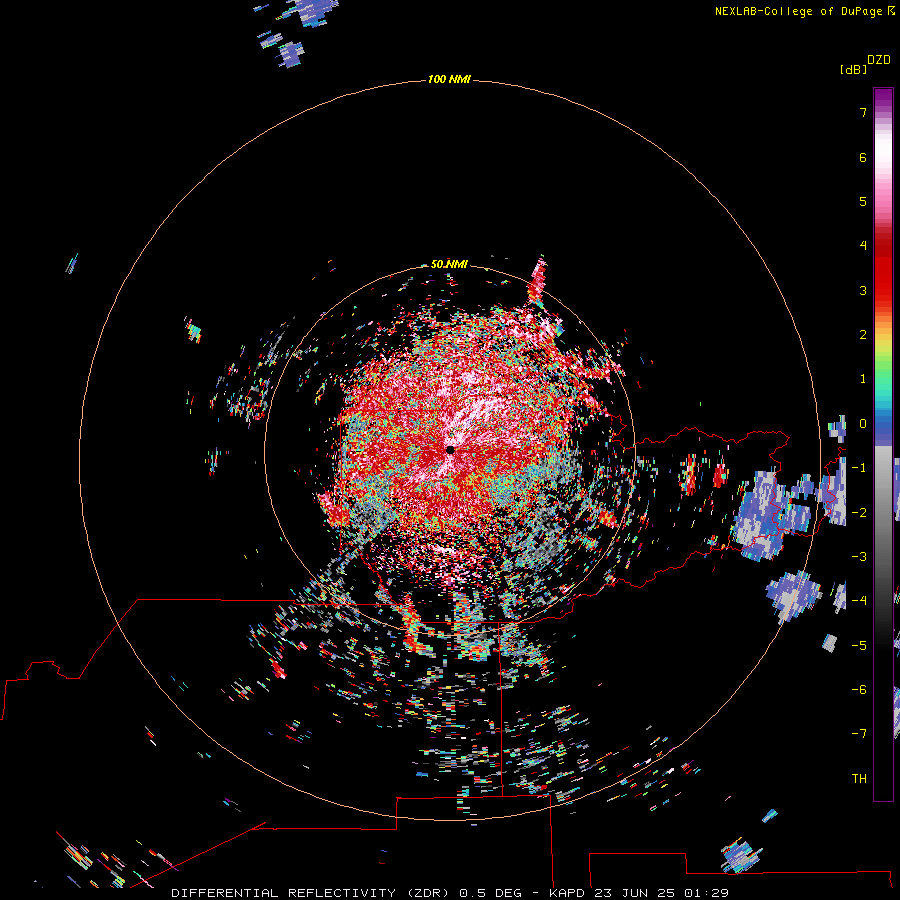The height and width of the screenshot is (900, 900).
Task: Click the DZD legend title
Action: coord(879,60)
